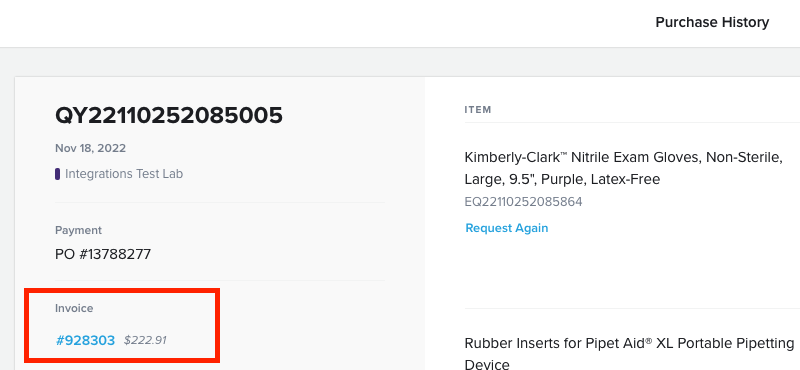Click the ITEM column header

(478, 110)
